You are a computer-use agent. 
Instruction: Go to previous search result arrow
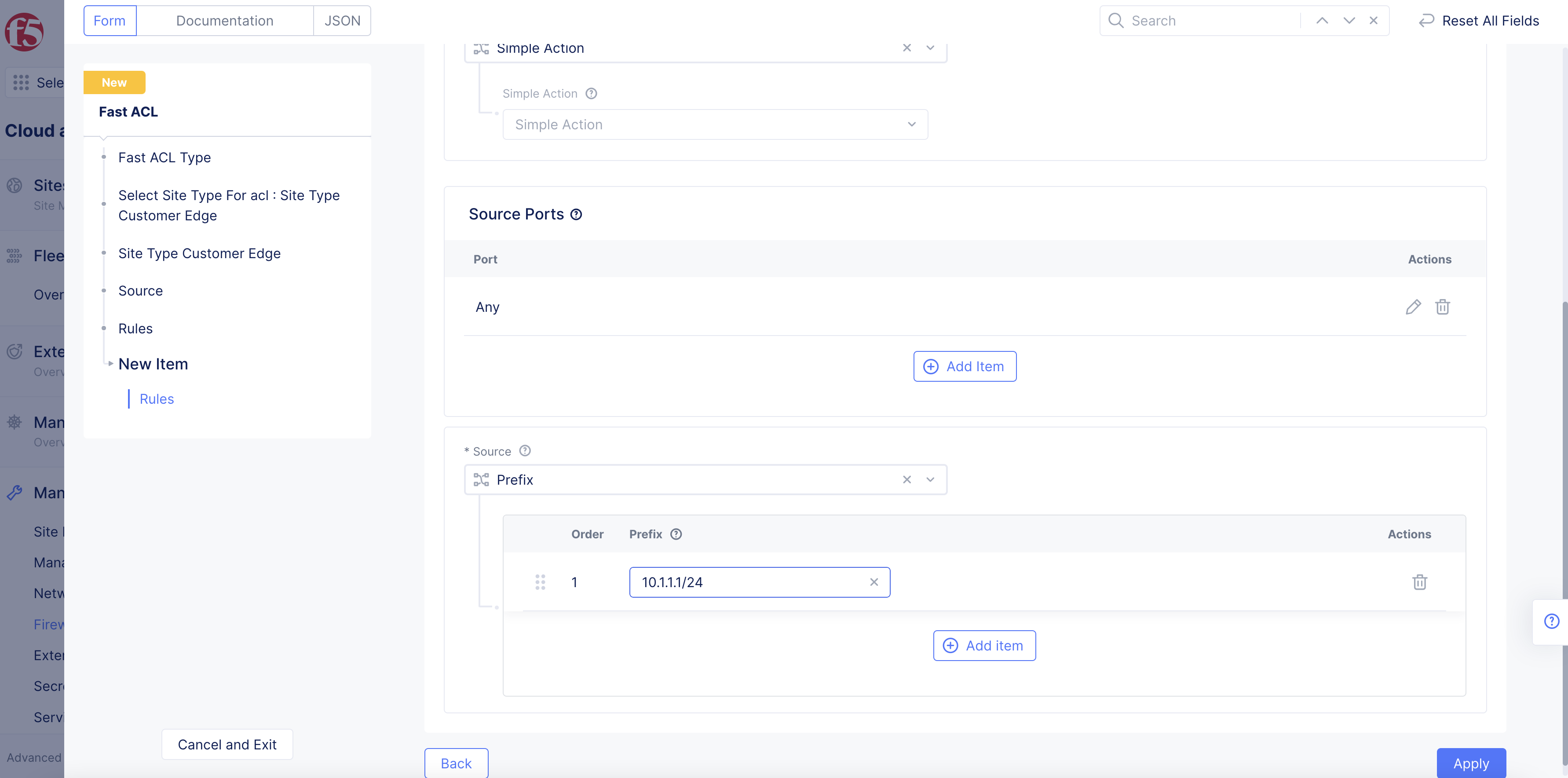[1322, 21]
